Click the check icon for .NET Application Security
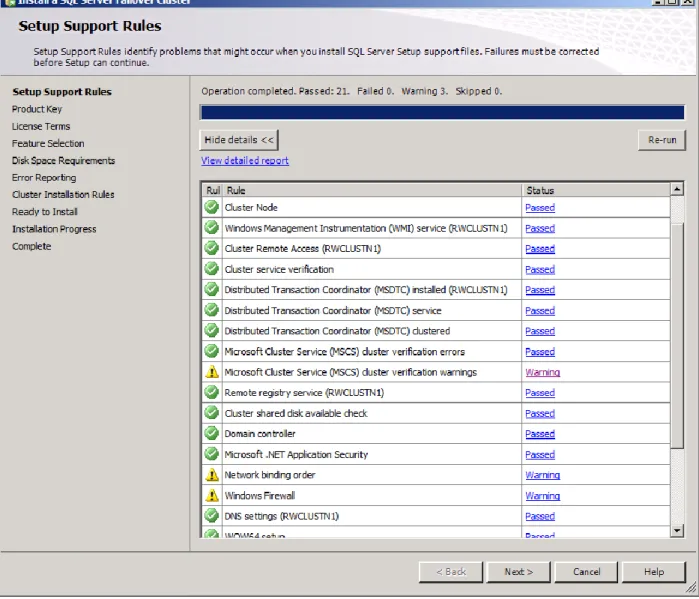 [212, 454]
